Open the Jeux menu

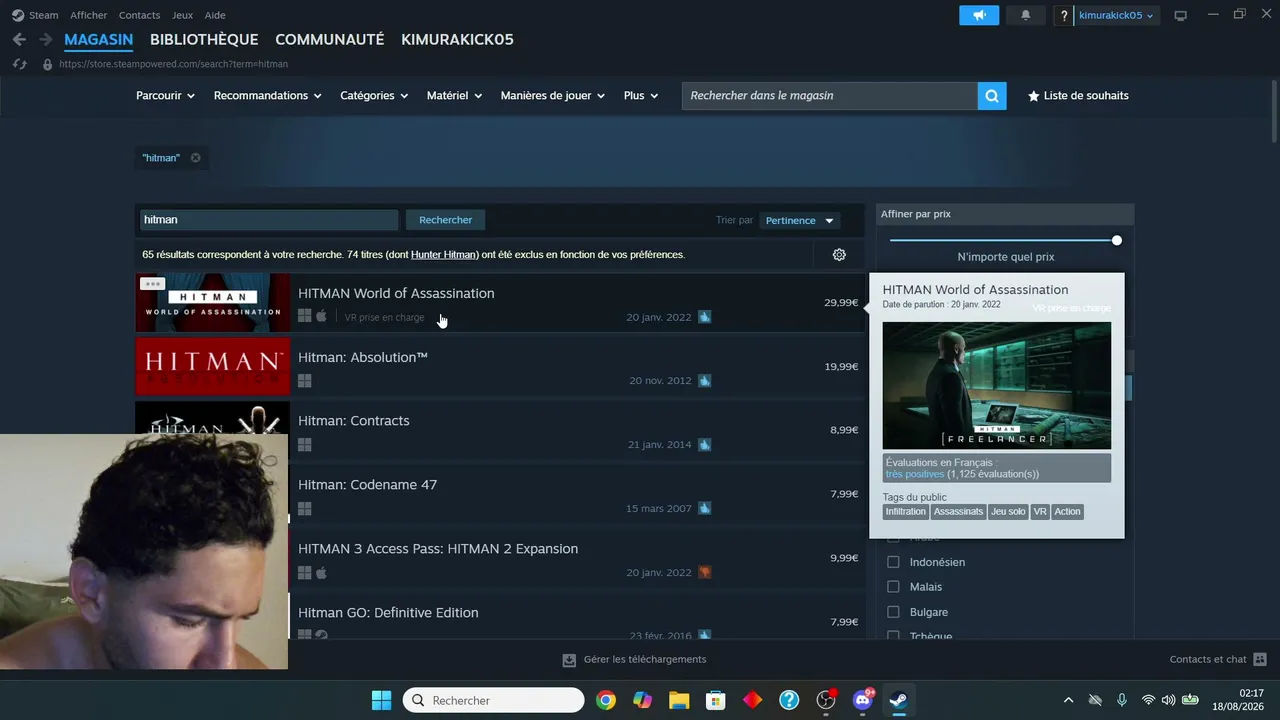point(182,15)
